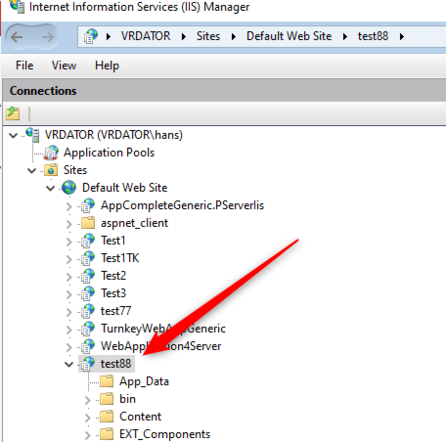The image size is (446, 442).
Task: Open dropdown arrow after Sites breadcrumb
Action: pyautogui.click(x=233, y=36)
